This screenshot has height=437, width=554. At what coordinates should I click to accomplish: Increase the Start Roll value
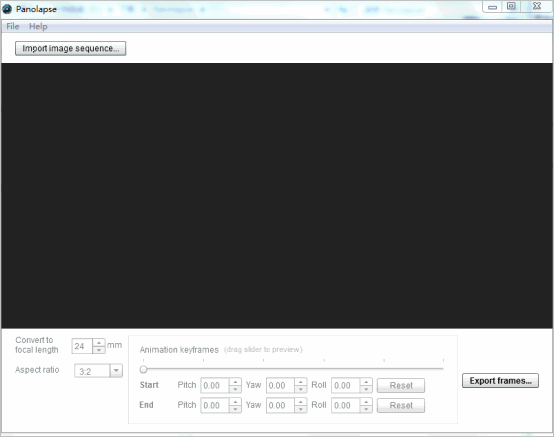pos(366,382)
